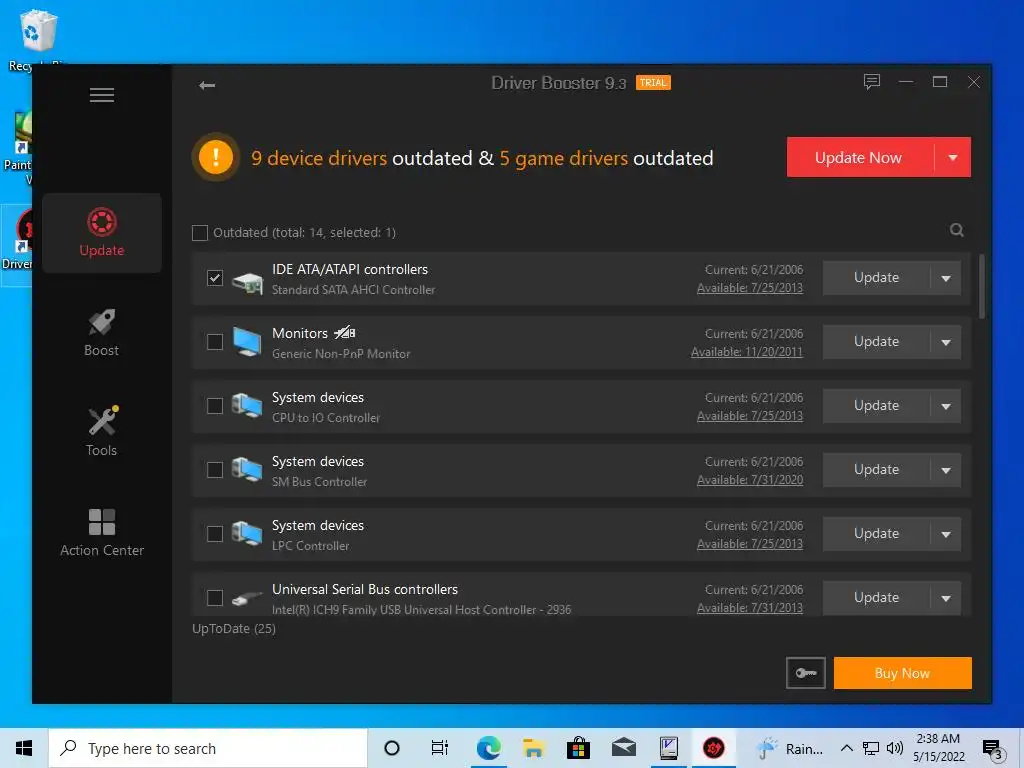Open File Explorer from the taskbar
Screen dimensions: 1024x768
(x=534, y=748)
